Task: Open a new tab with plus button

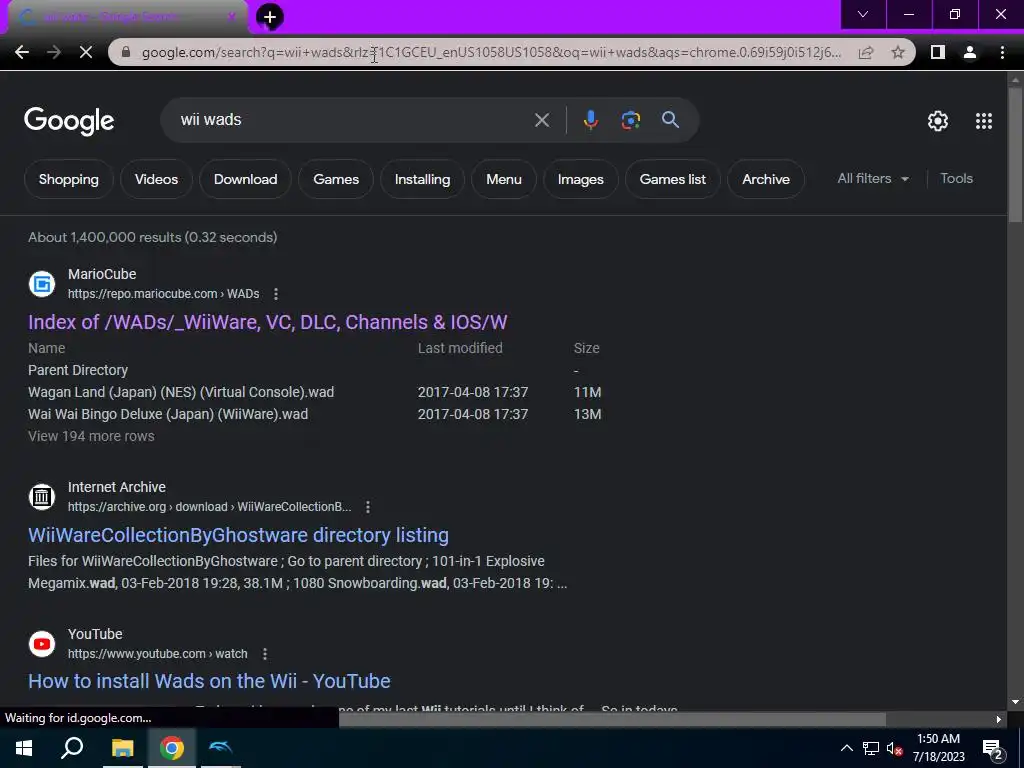Action: tap(270, 17)
